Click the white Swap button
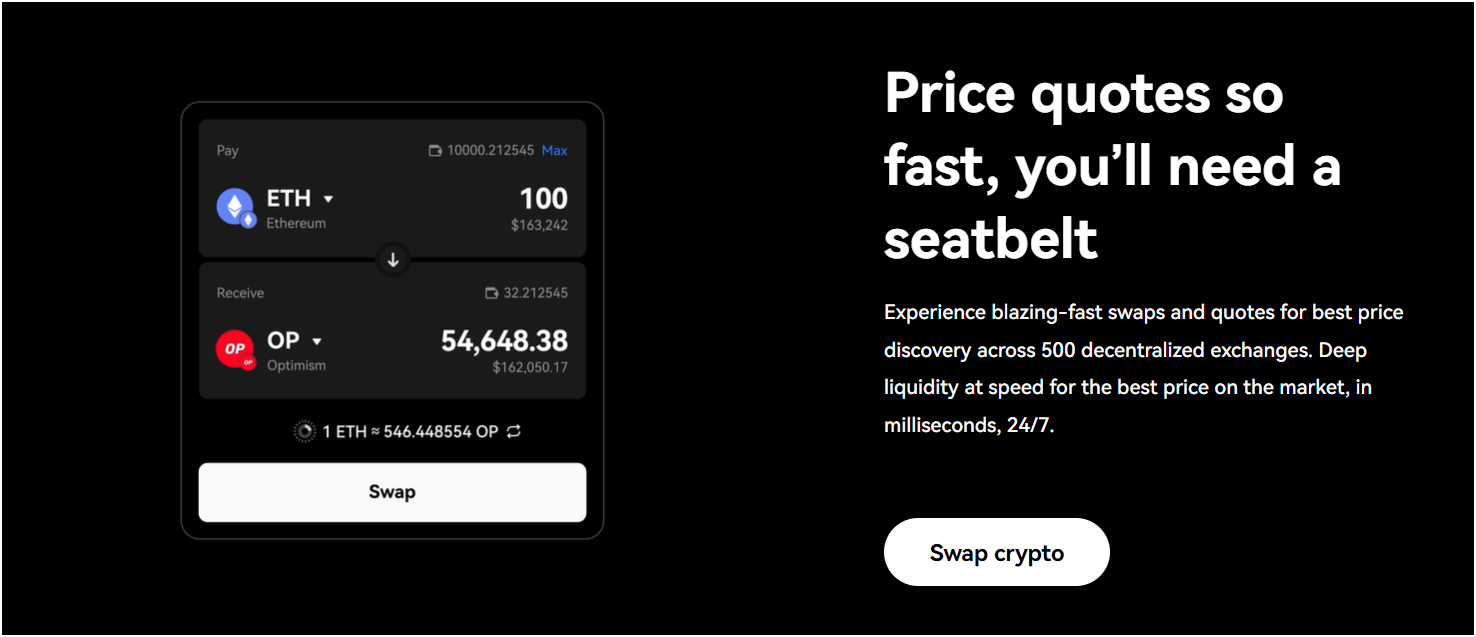The height and width of the screenshot is (637, 1476). (392, 492)
